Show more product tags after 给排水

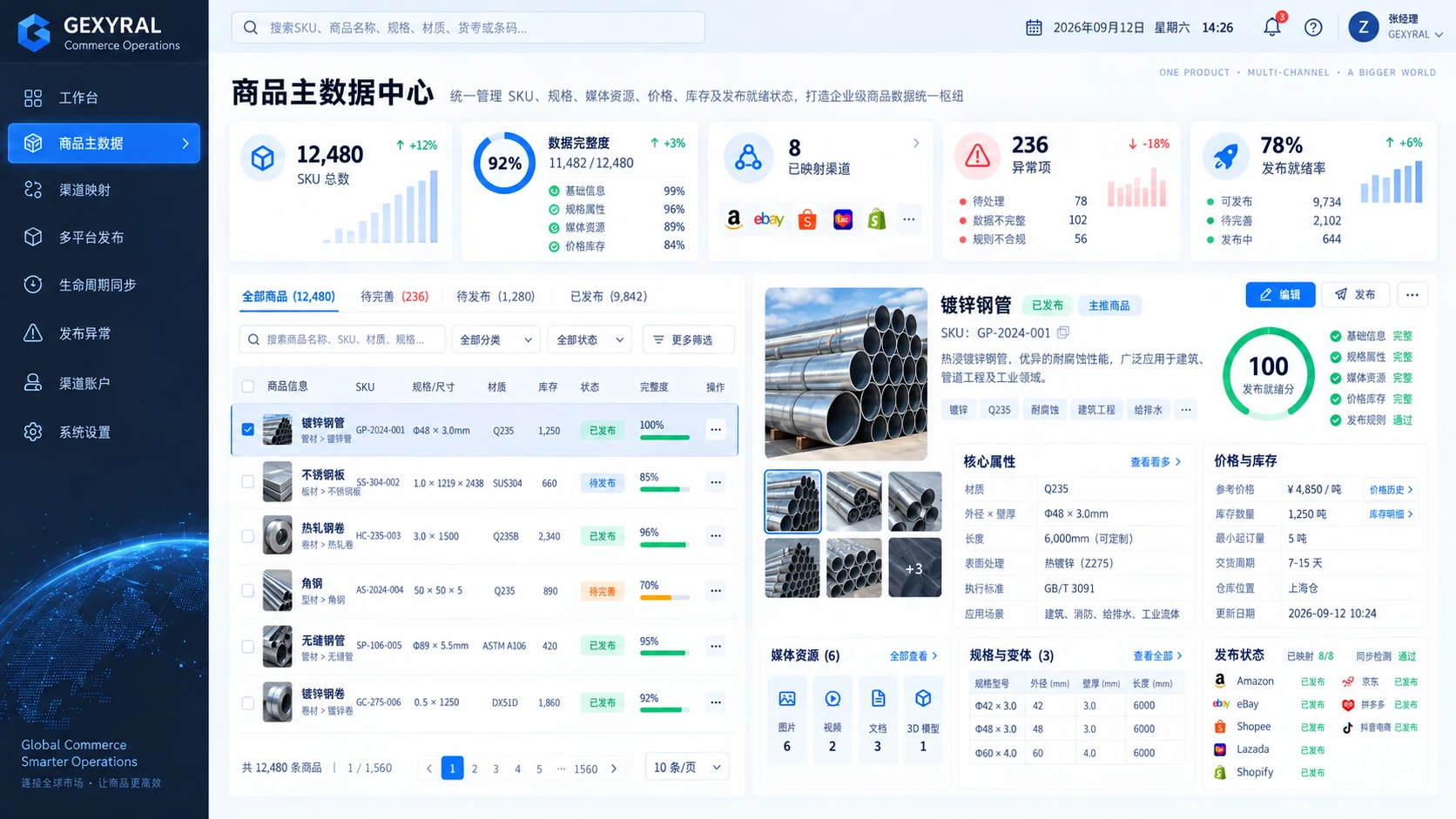(1186, 410)
